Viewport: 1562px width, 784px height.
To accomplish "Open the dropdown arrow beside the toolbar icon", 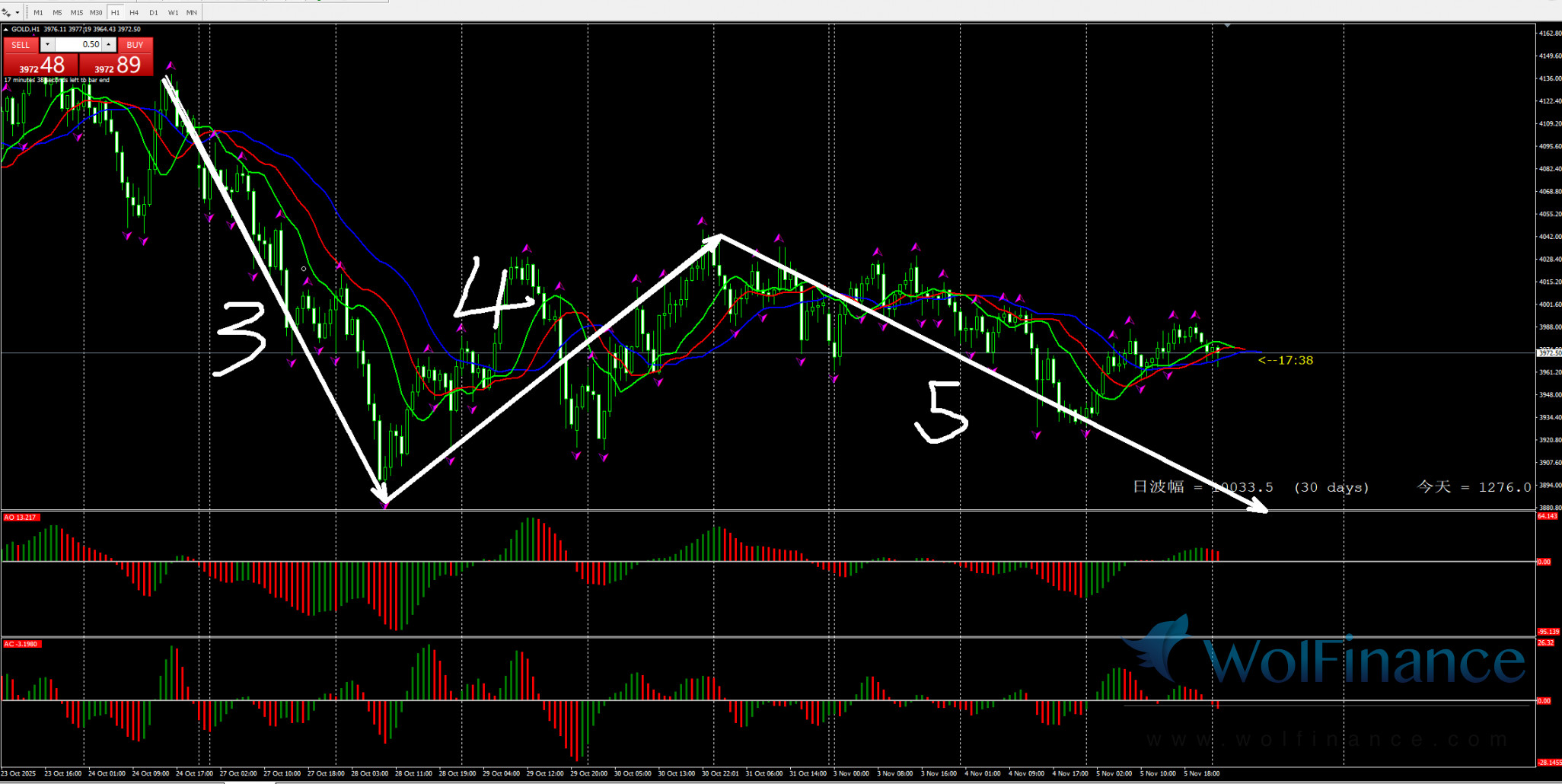I will pyautogui.click(x=18, y=13).
